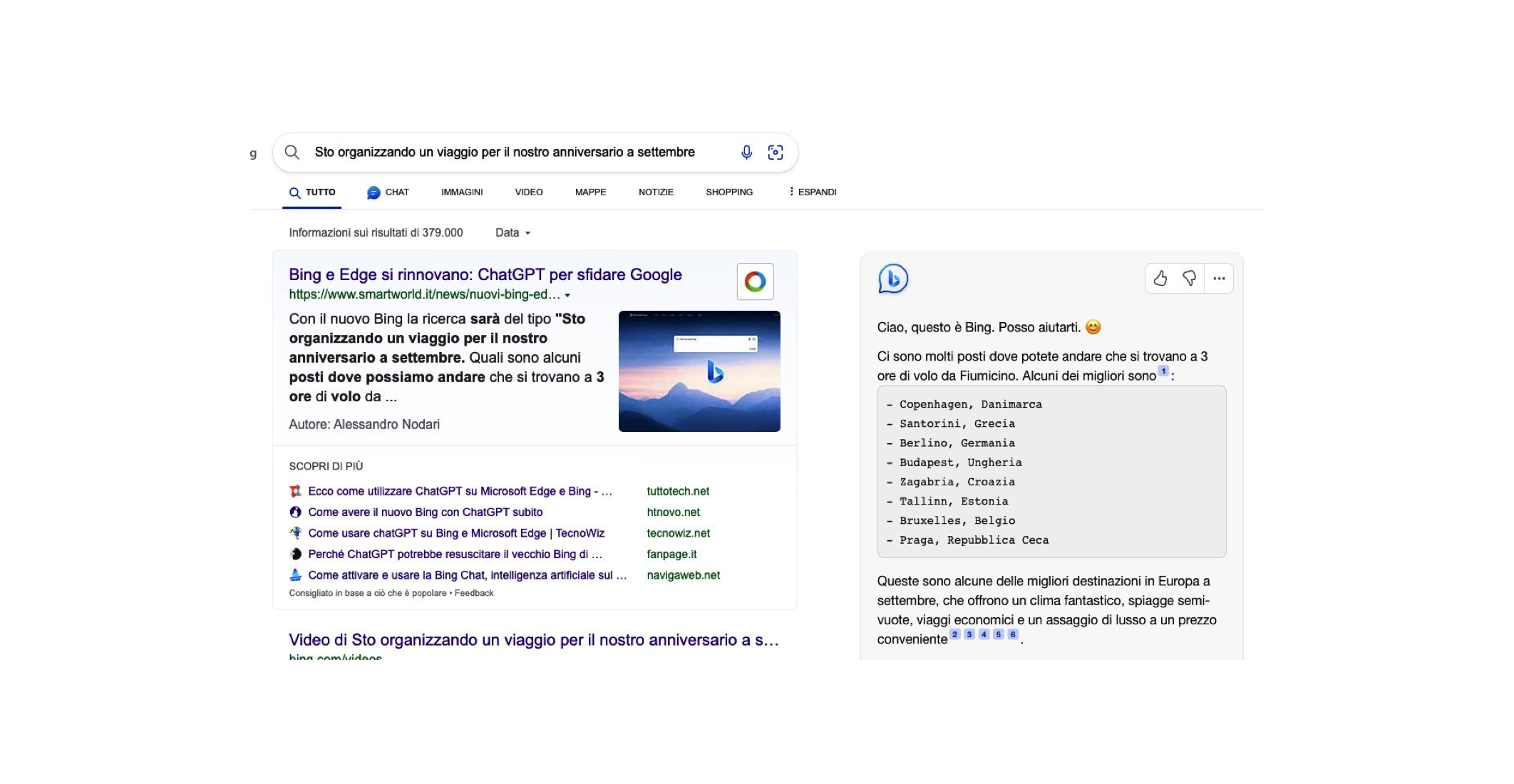Click the Bing chat logo icon
Image resolution: width=1514 pixels, height=784 pixels.
pyautogui.click(x=893, y=279)
